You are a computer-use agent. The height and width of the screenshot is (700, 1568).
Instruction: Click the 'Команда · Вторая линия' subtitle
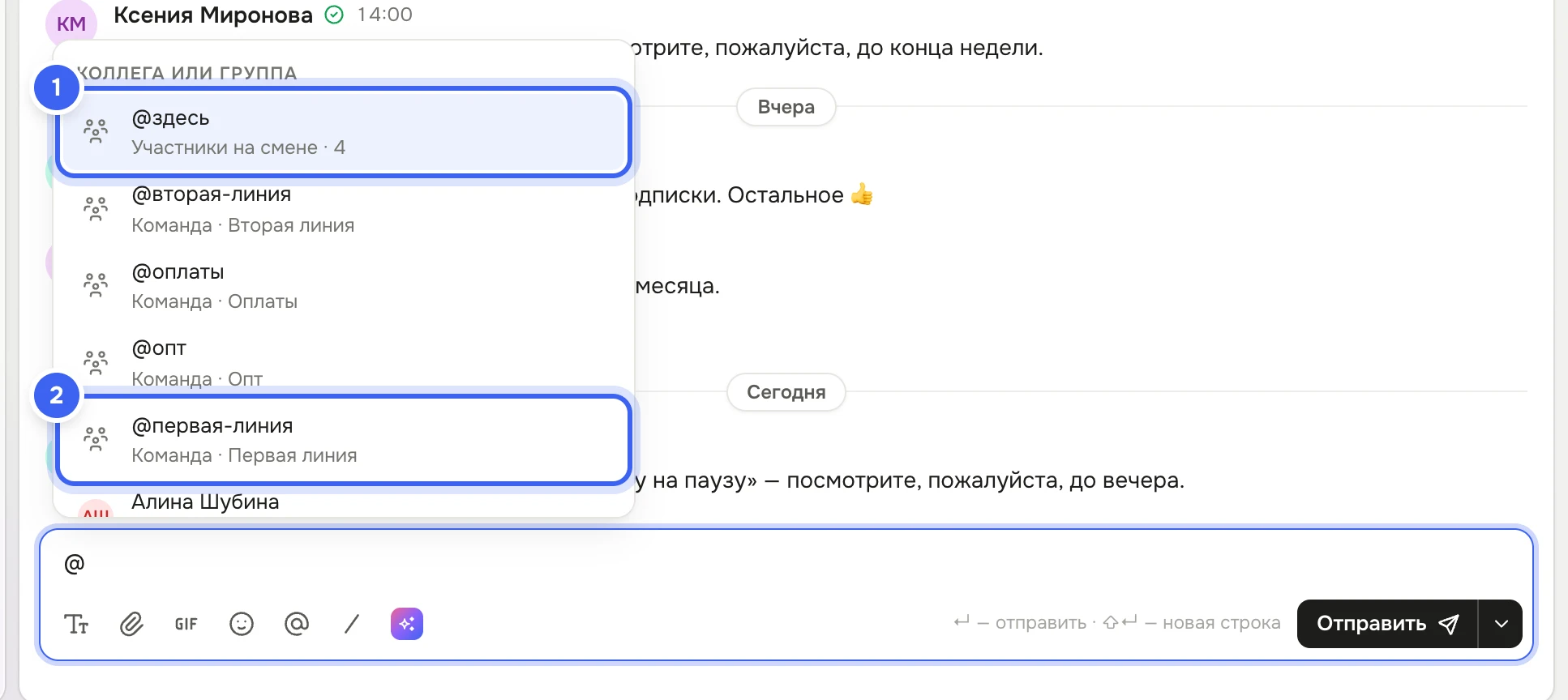point(243,225)
